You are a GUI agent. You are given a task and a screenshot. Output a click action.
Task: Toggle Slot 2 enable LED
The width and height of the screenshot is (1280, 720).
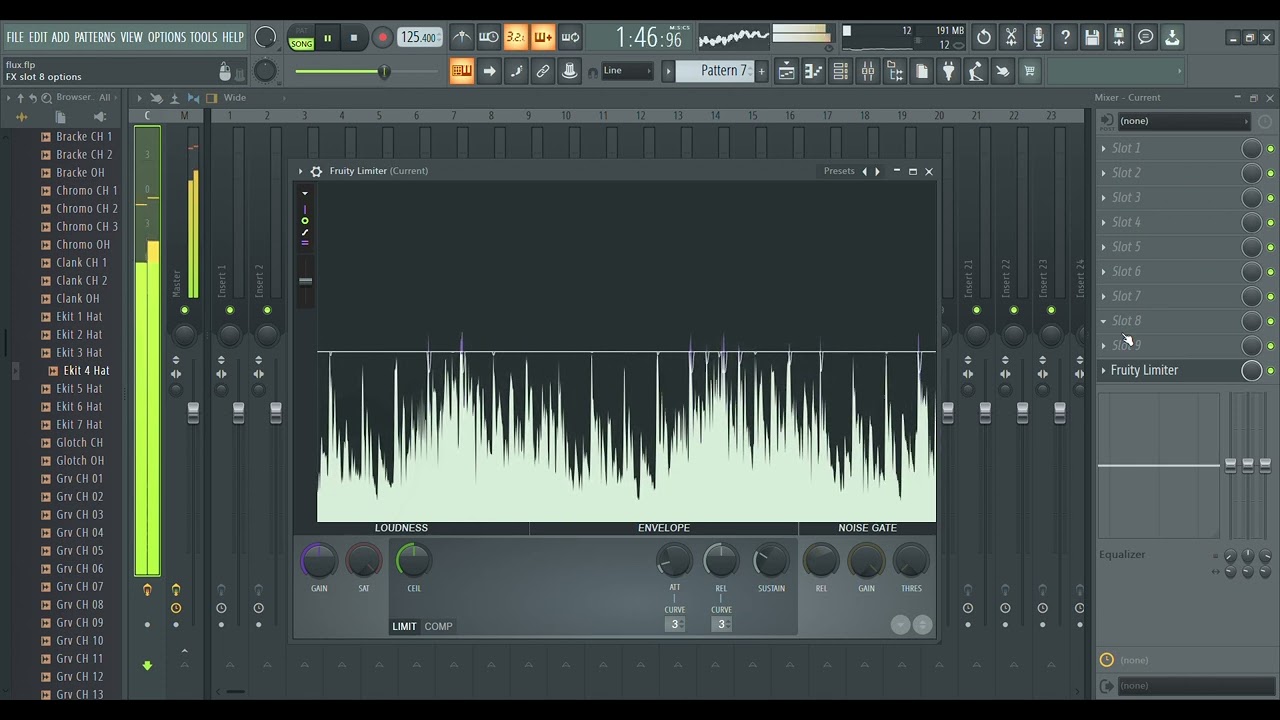[x=1271, y=173]
